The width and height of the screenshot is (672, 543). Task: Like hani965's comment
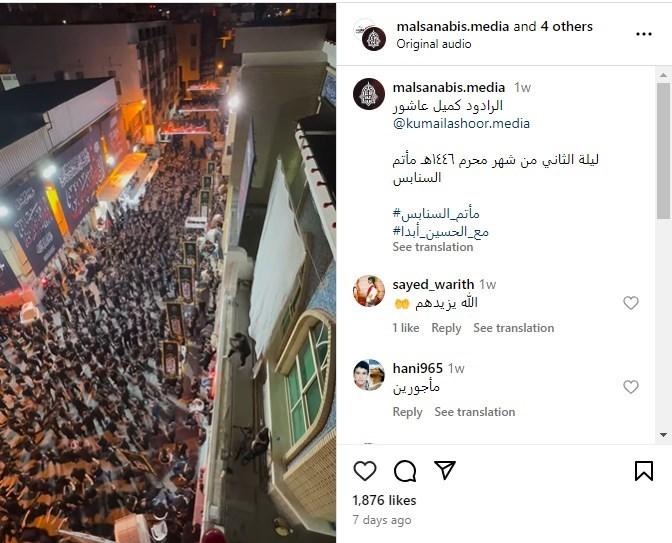pyautogui.click(x=630, y=387)
